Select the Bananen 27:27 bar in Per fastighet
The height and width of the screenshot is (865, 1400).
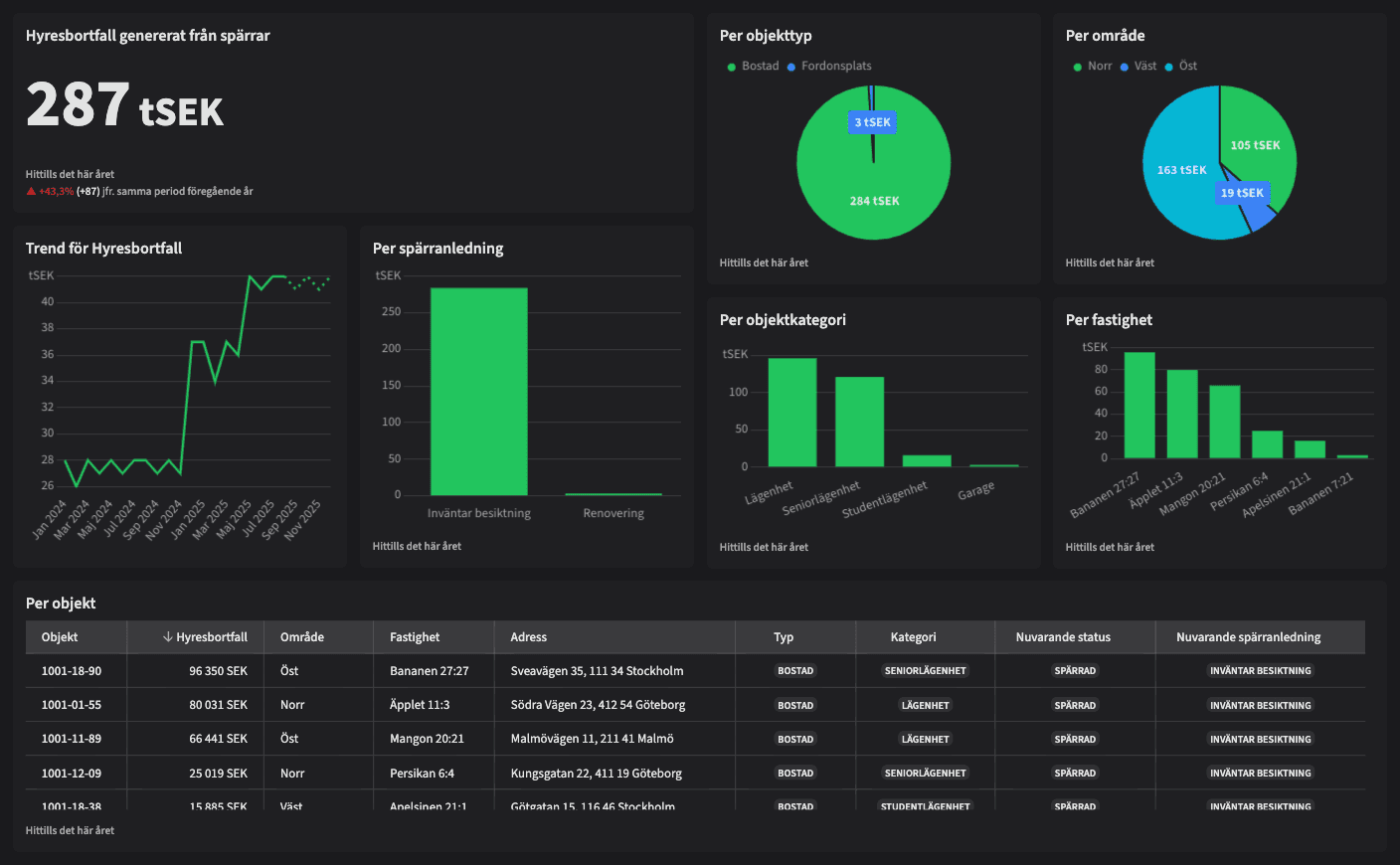tap(1139, 405)
